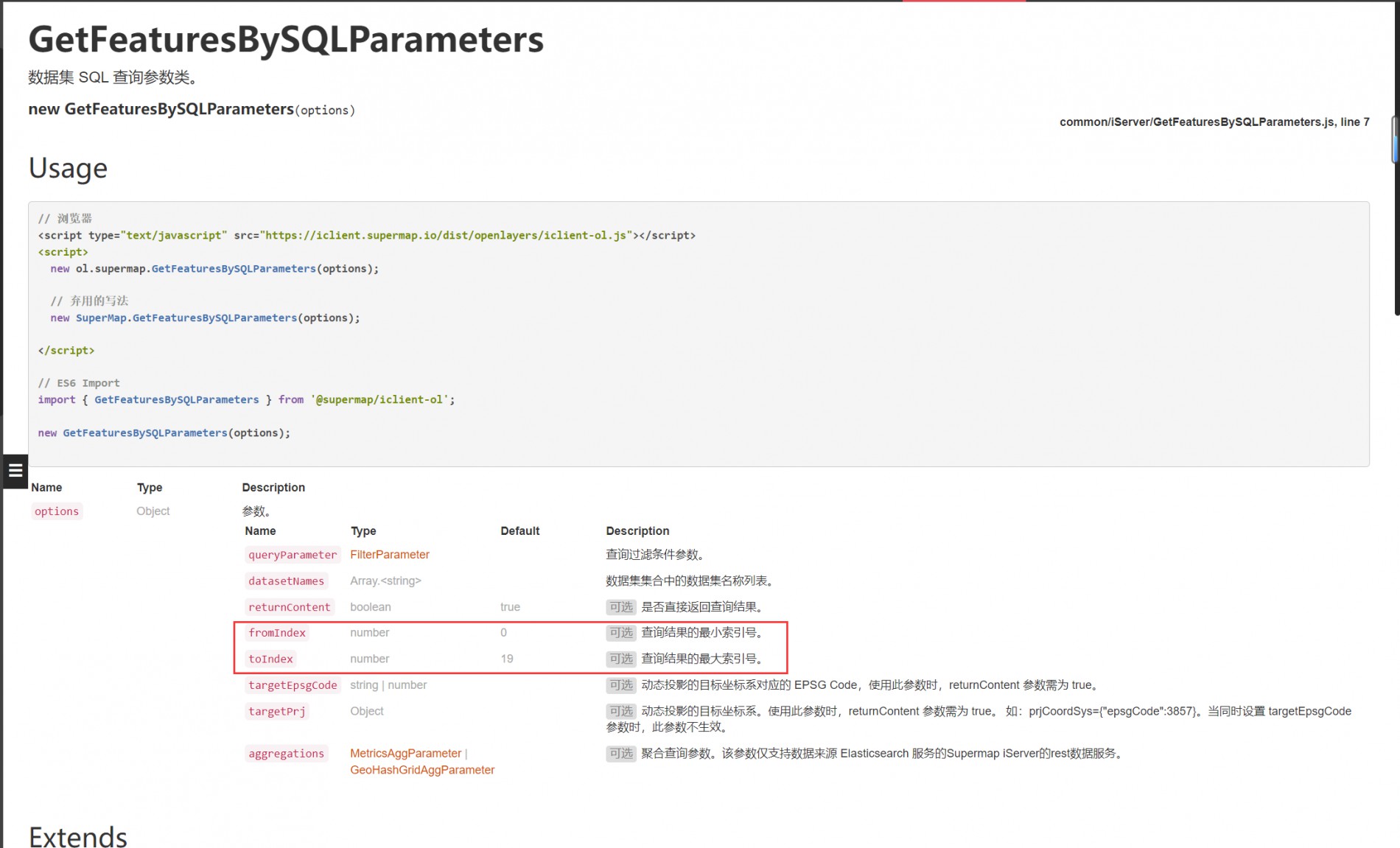Click the iclient-ol.js script URL in code
This screenshot has width=1400, height=848.
446,236
